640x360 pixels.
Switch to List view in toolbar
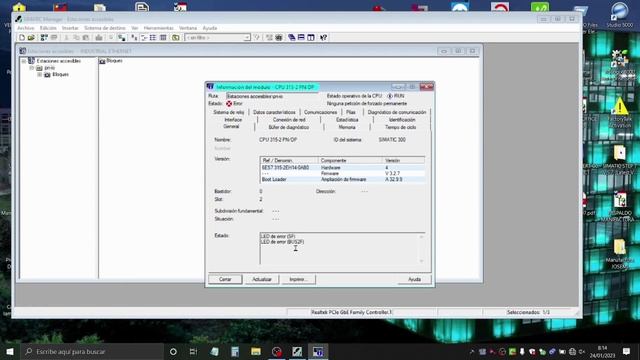point(153,38)
